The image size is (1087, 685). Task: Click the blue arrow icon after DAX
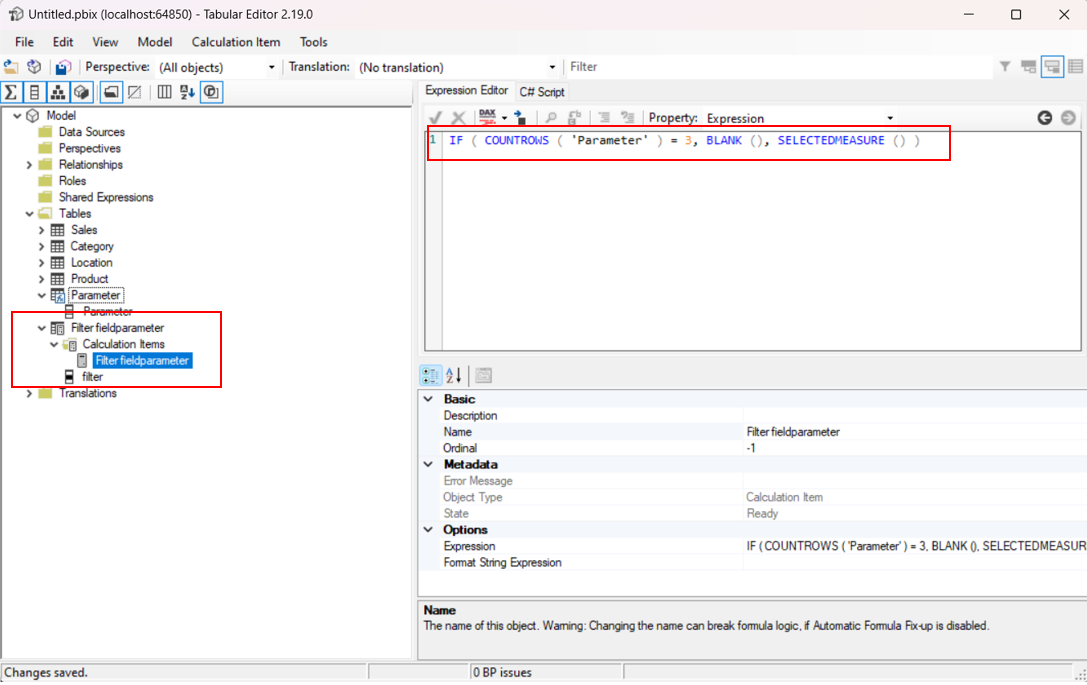(x=520, y=118)
